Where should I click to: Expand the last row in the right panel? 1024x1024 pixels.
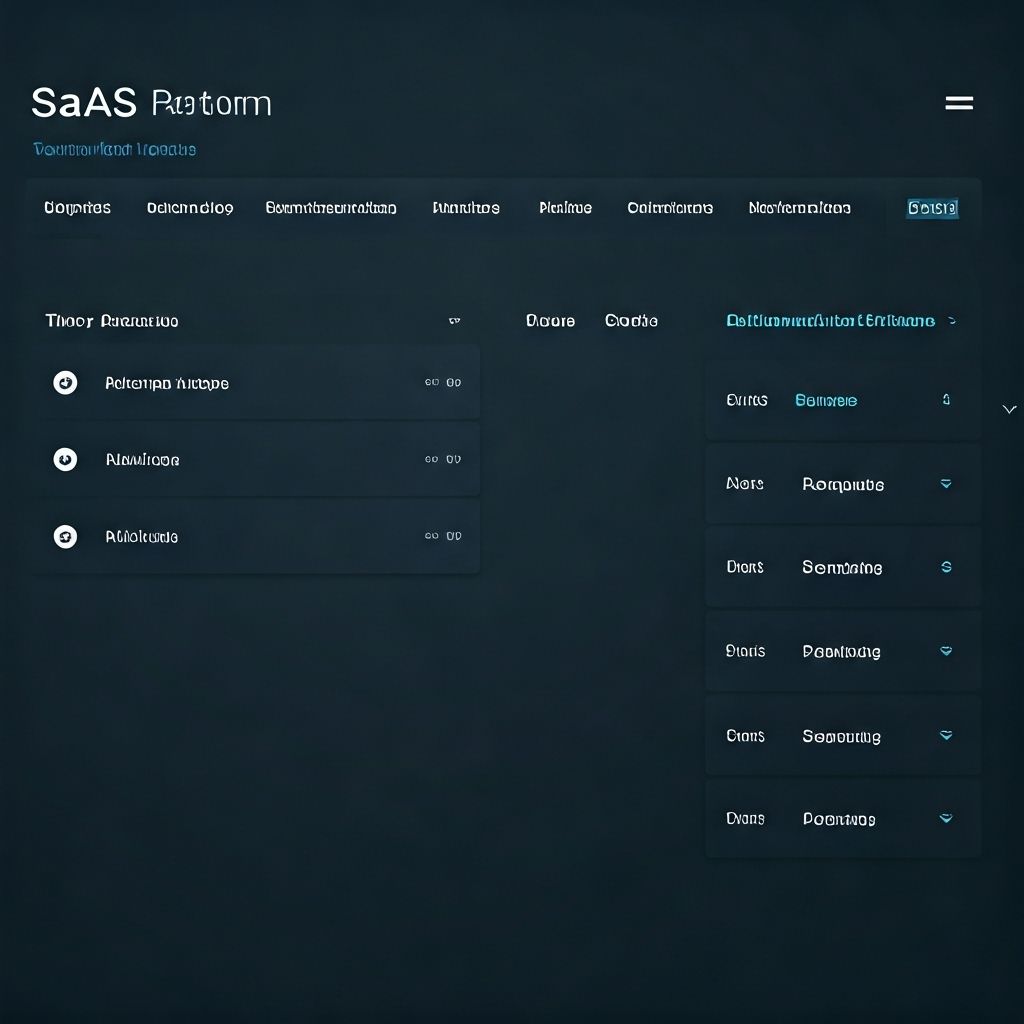(946, 819)
